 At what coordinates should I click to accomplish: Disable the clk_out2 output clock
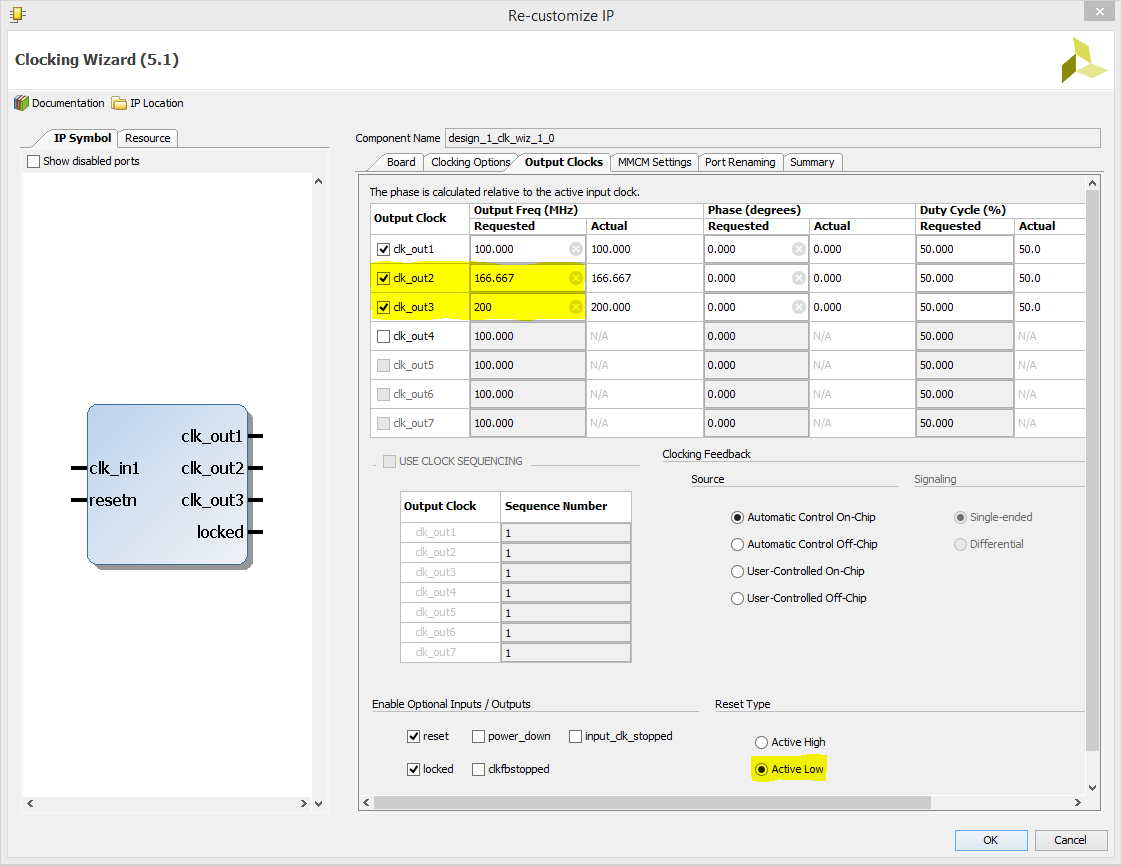(384, 278)
